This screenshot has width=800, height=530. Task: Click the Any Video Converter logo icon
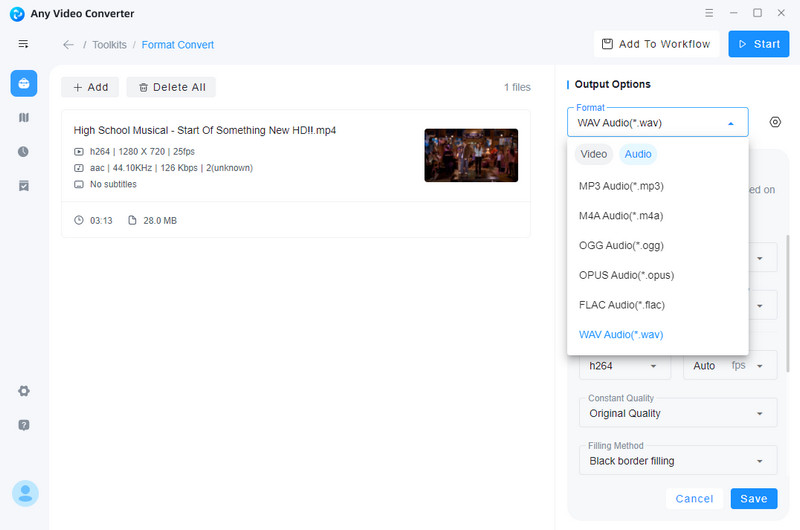pos(17,14)
